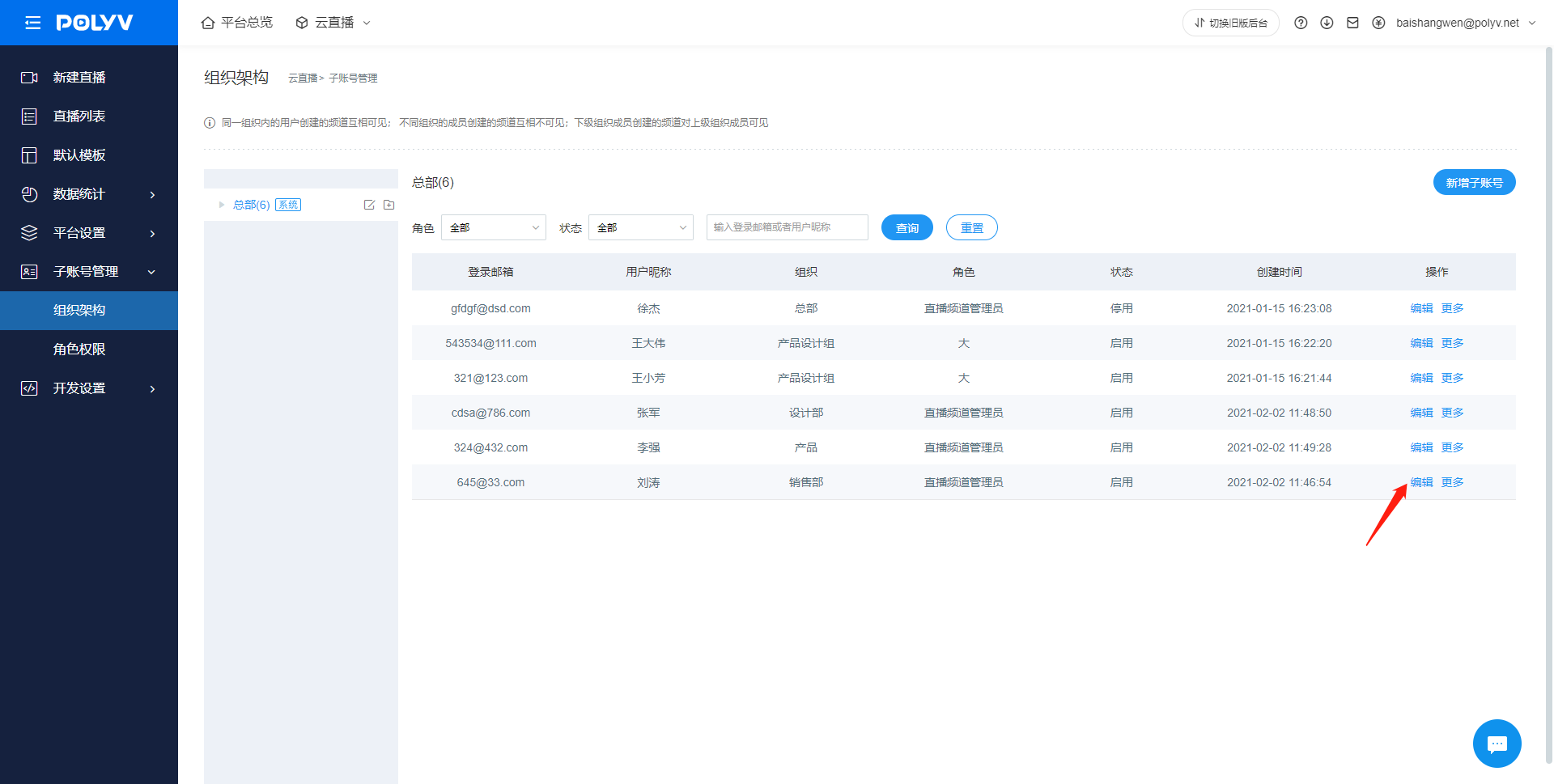Click the 用户昵称 column header

[x=648, y=272]
